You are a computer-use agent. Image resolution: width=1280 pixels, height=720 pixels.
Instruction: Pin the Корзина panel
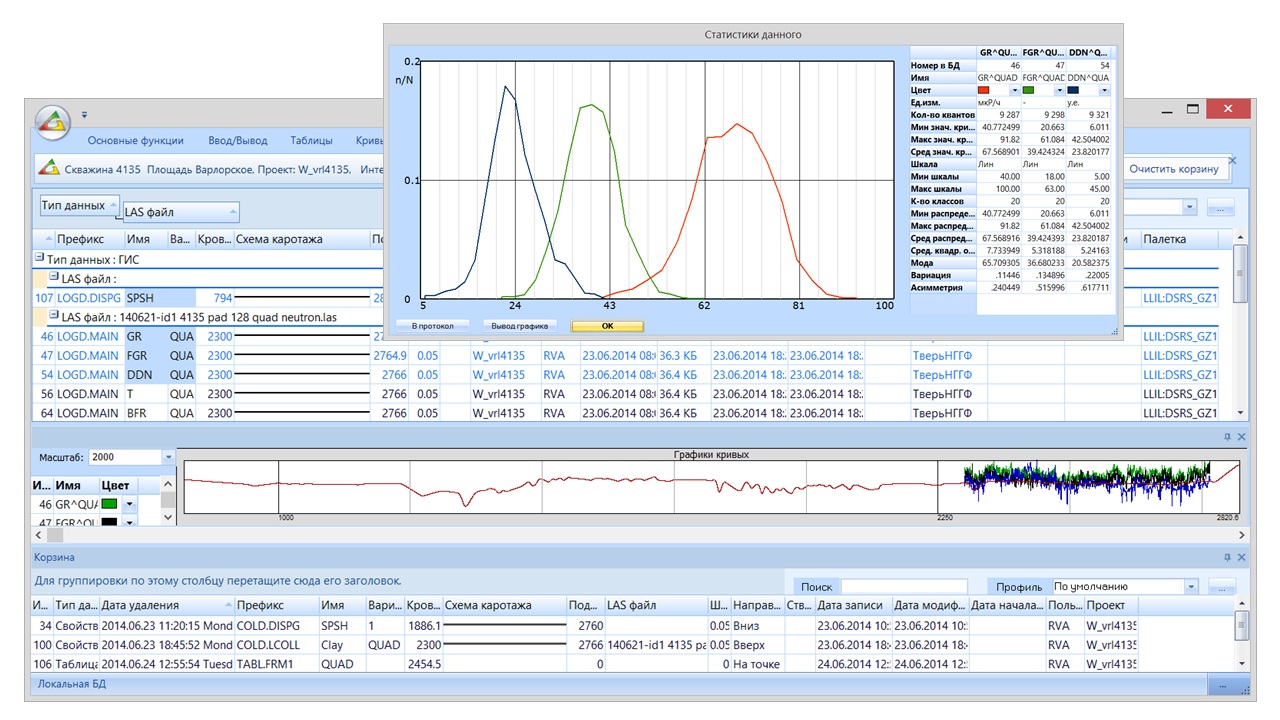[1228, 557]
